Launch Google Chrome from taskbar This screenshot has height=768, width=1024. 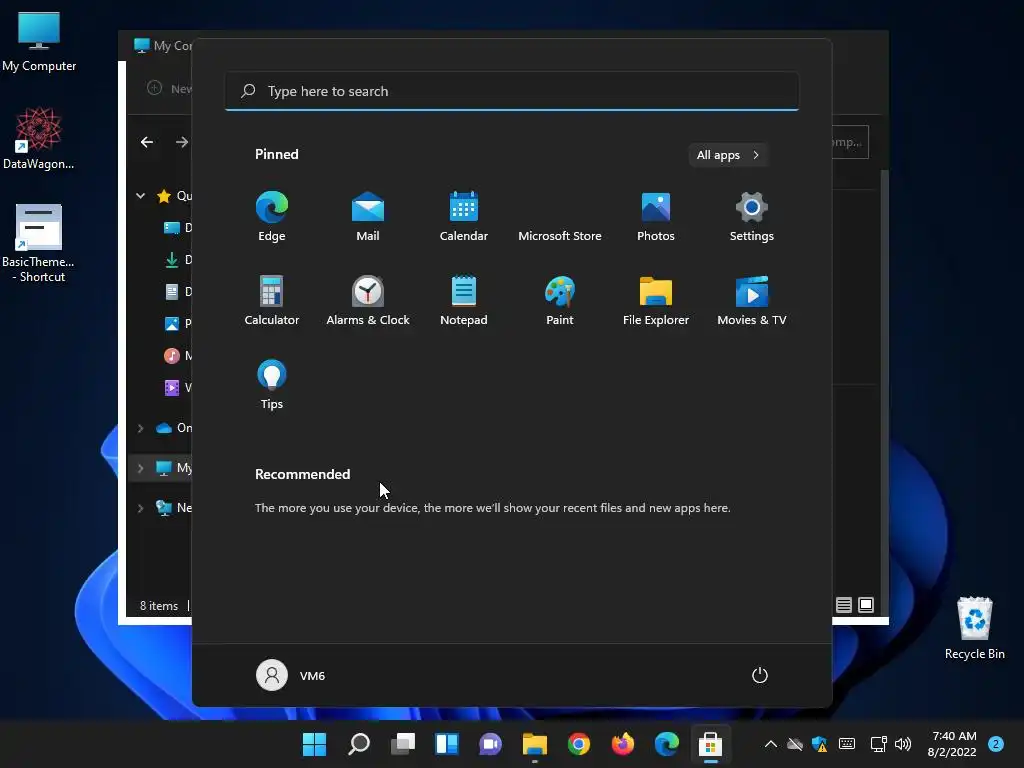pos(579,744)
